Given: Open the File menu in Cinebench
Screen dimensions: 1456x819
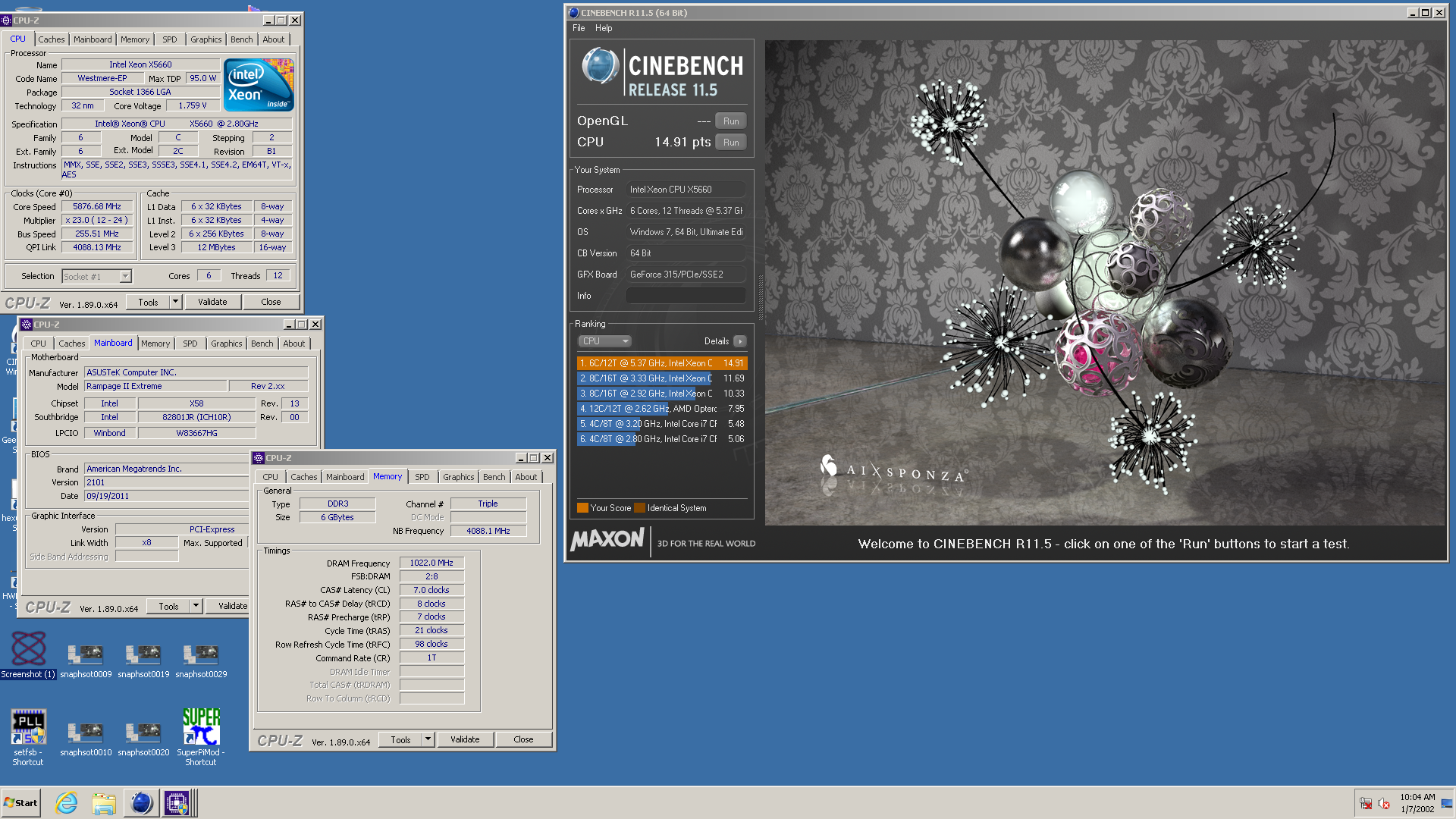Looking at the screenshot, I should [579, 28].
